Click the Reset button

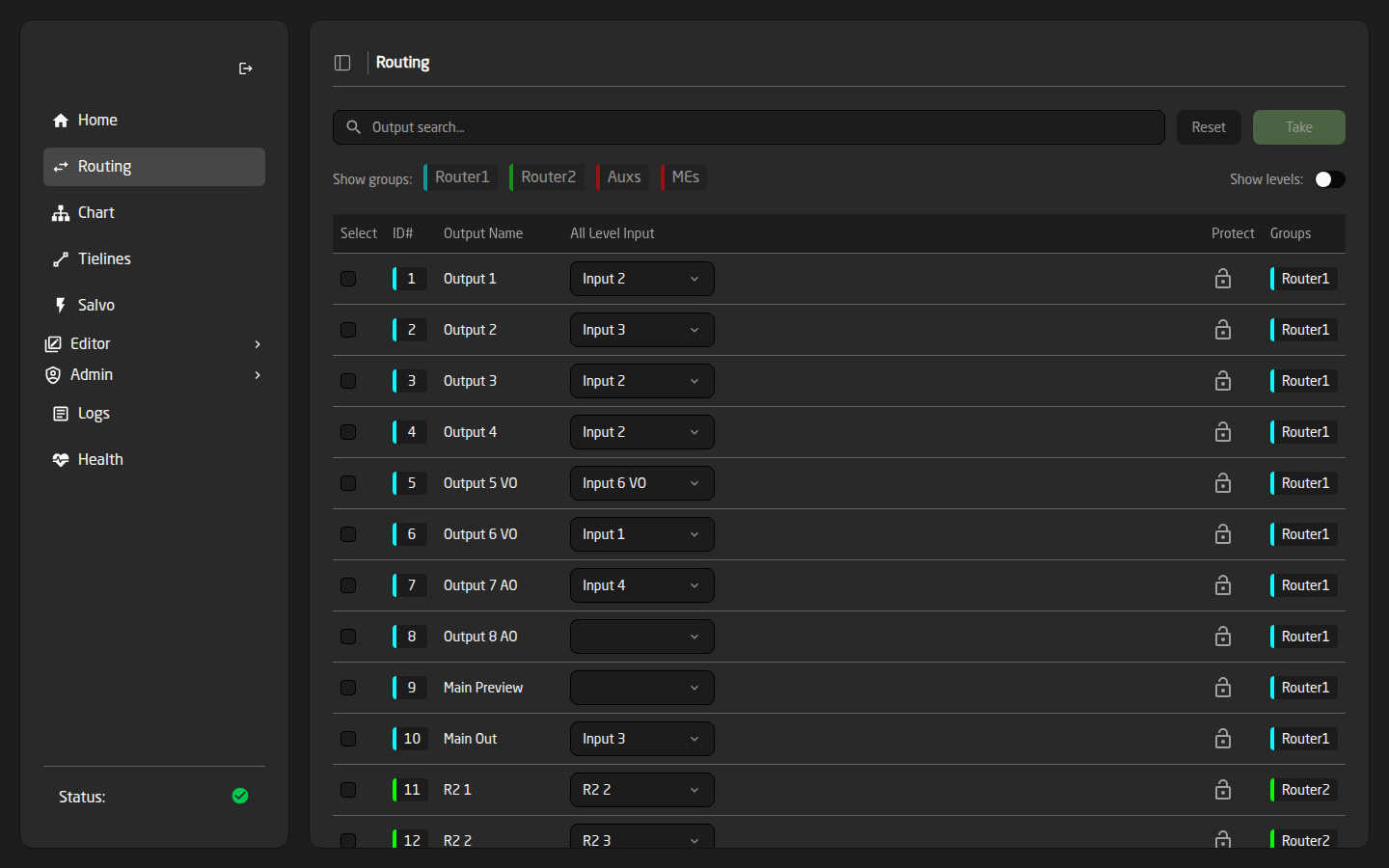coord(1209,127)
